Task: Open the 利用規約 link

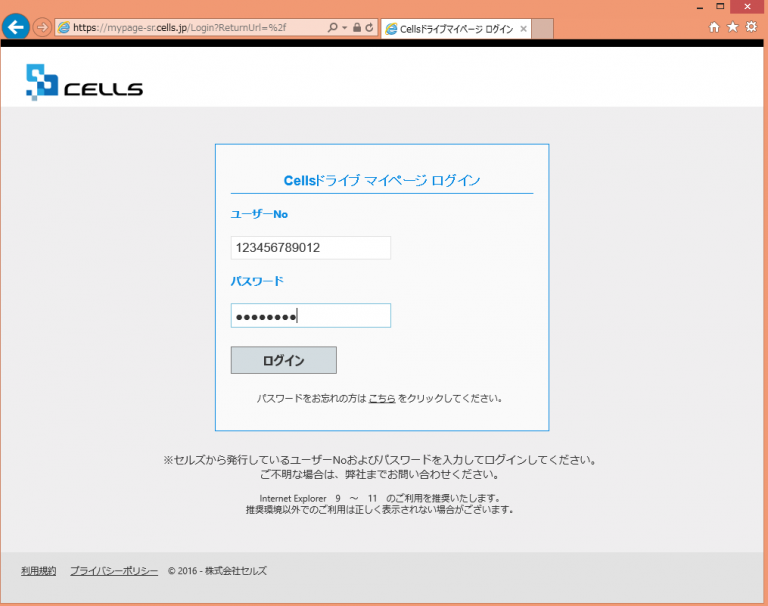Action: (39, 571)
